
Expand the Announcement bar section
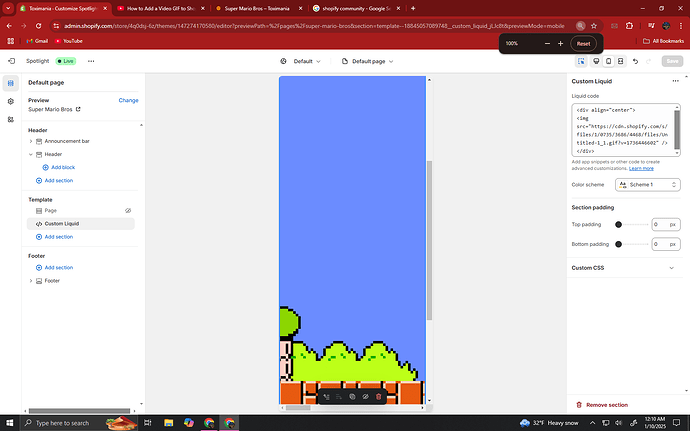31,141
